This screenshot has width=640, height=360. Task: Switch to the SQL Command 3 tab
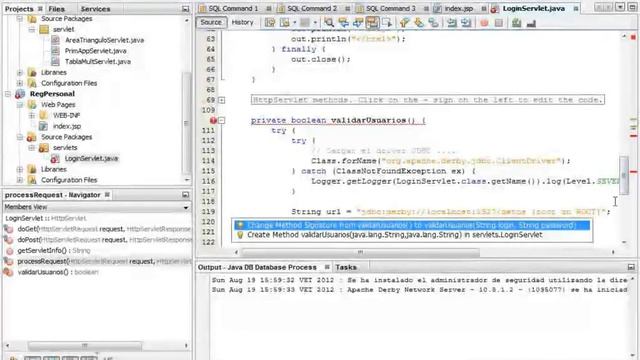point(391,8)
